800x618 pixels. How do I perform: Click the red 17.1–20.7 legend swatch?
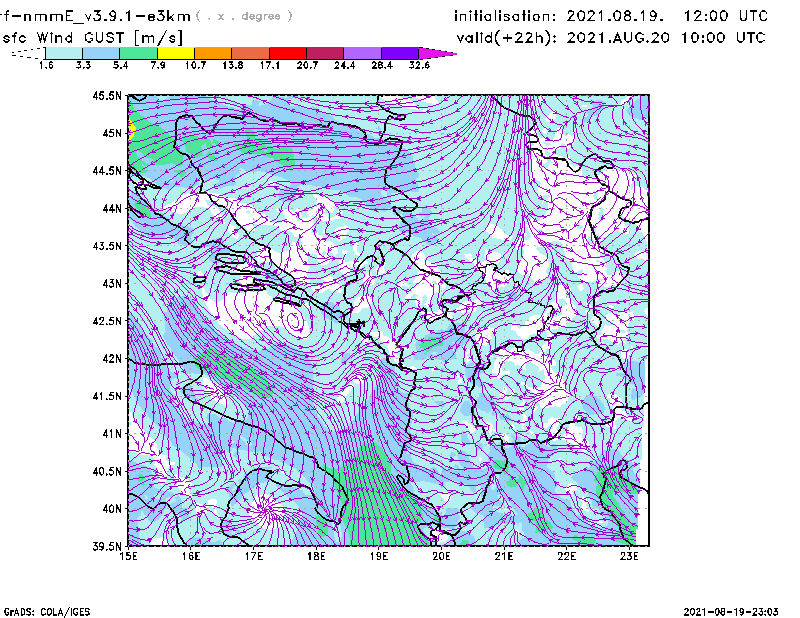pos(288,53)
